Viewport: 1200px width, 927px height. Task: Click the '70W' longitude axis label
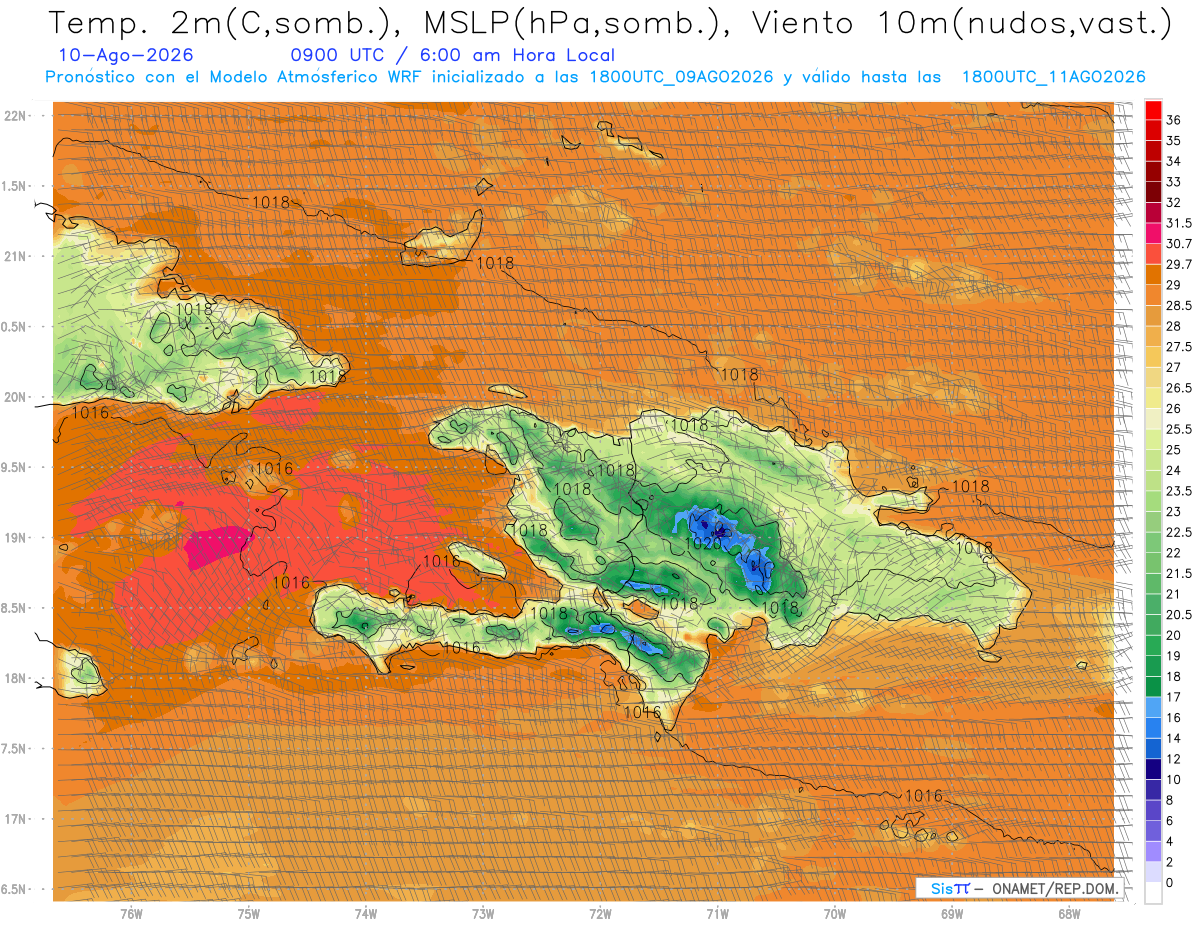(834, 913)
